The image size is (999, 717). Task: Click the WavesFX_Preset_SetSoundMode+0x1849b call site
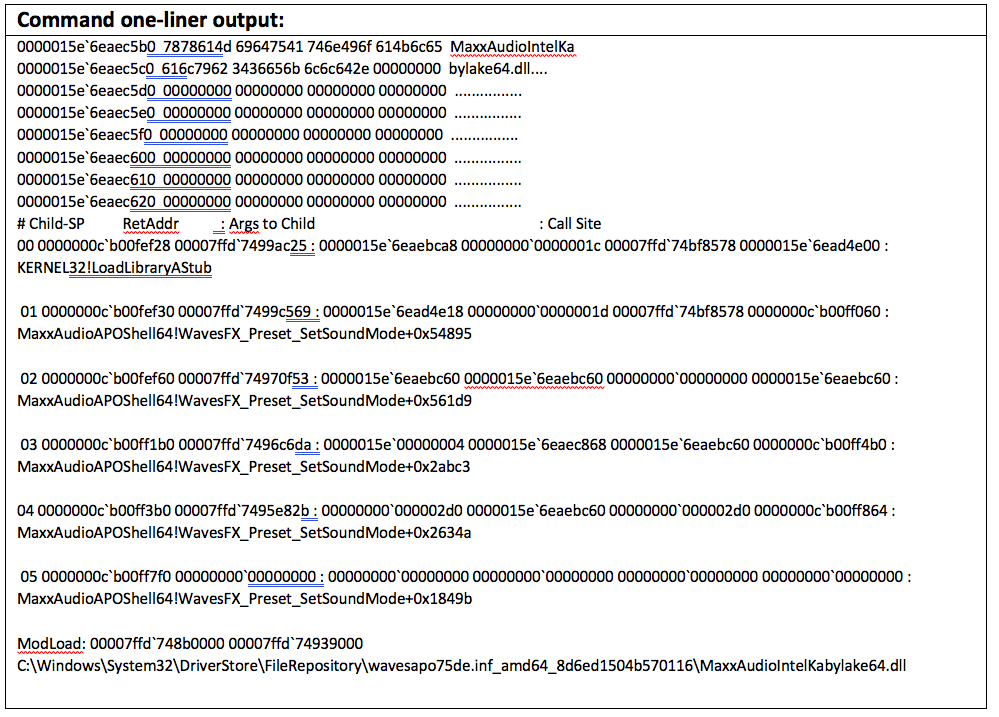coord(245,599)
